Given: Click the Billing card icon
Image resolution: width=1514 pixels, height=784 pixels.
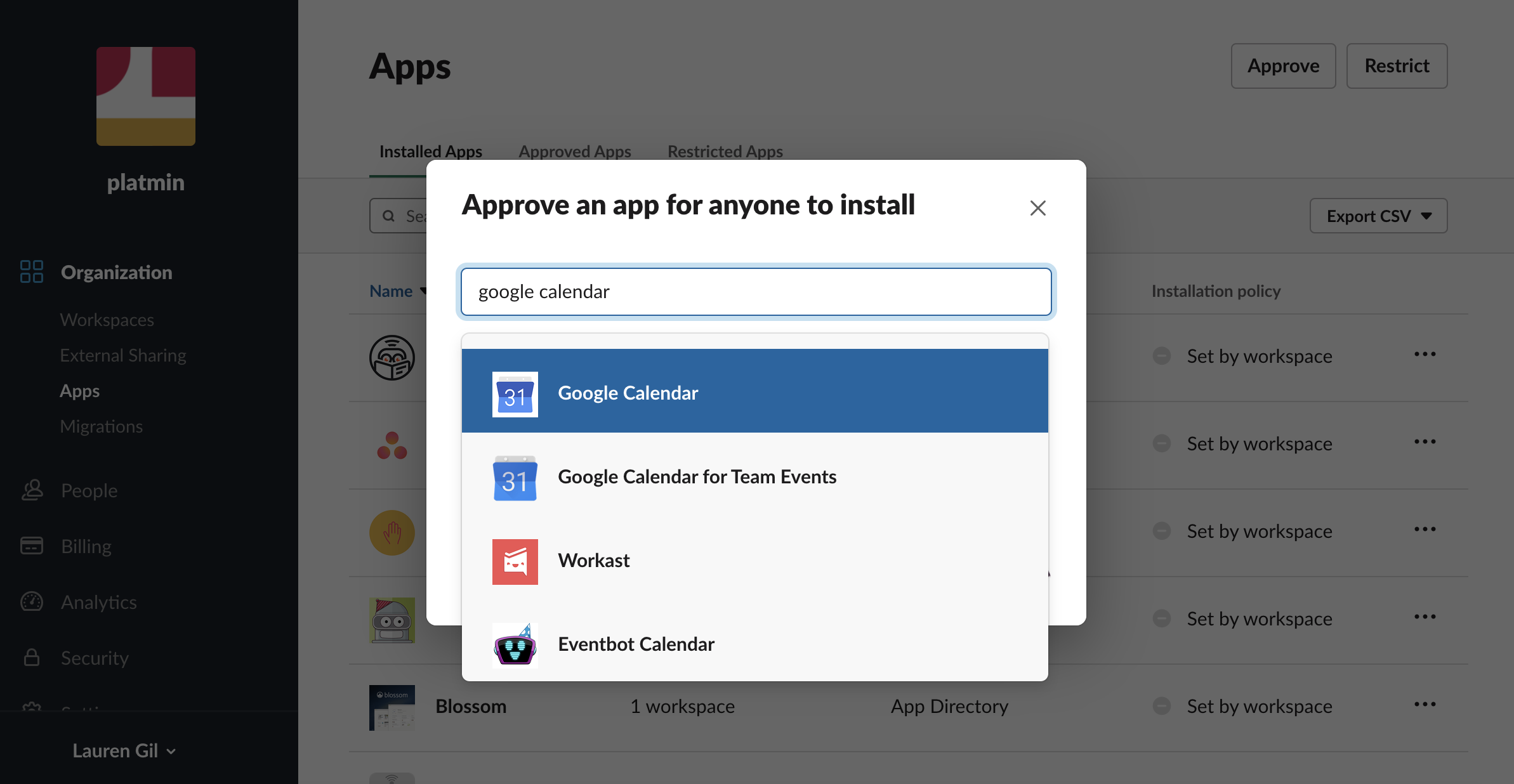Looking at the screenshot, I should coord(32,546).
